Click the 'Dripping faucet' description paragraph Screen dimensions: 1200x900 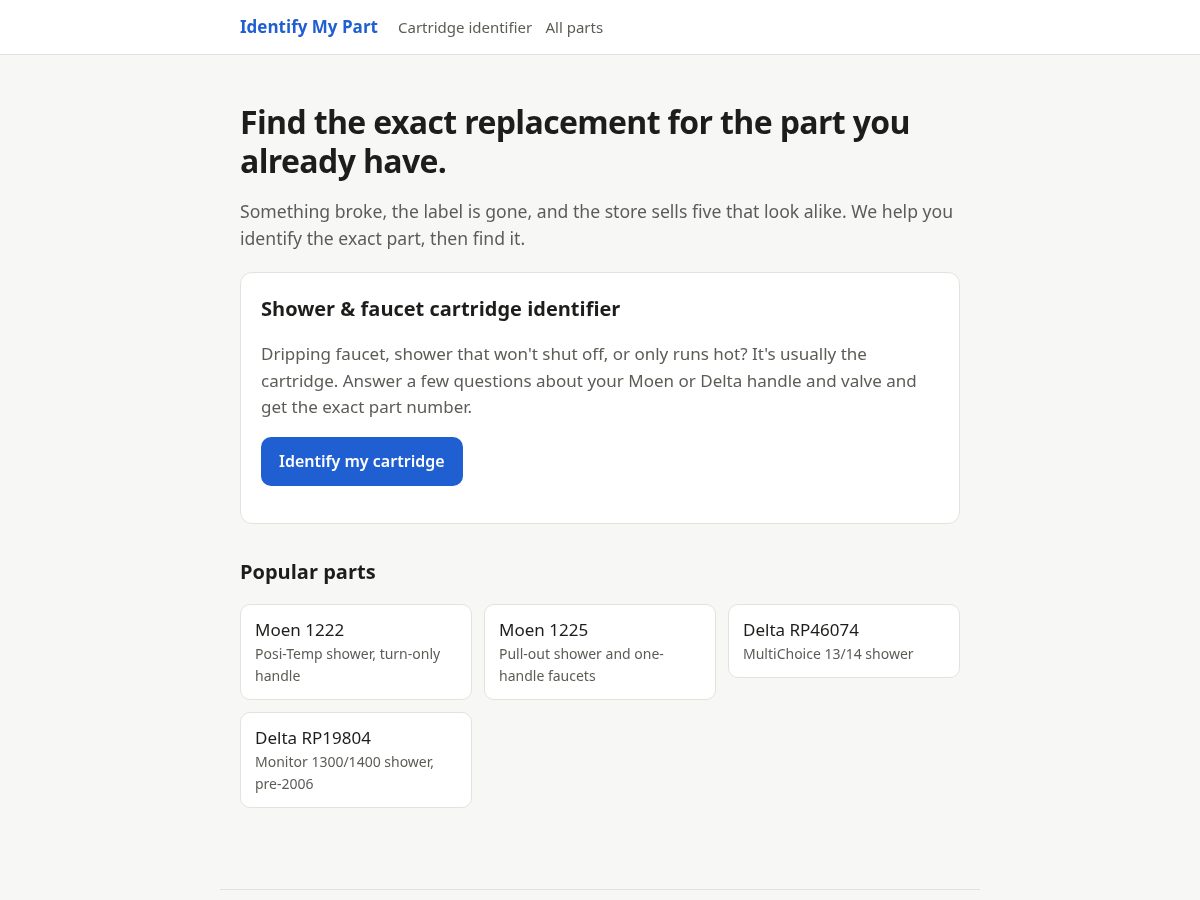click(589, 381)
